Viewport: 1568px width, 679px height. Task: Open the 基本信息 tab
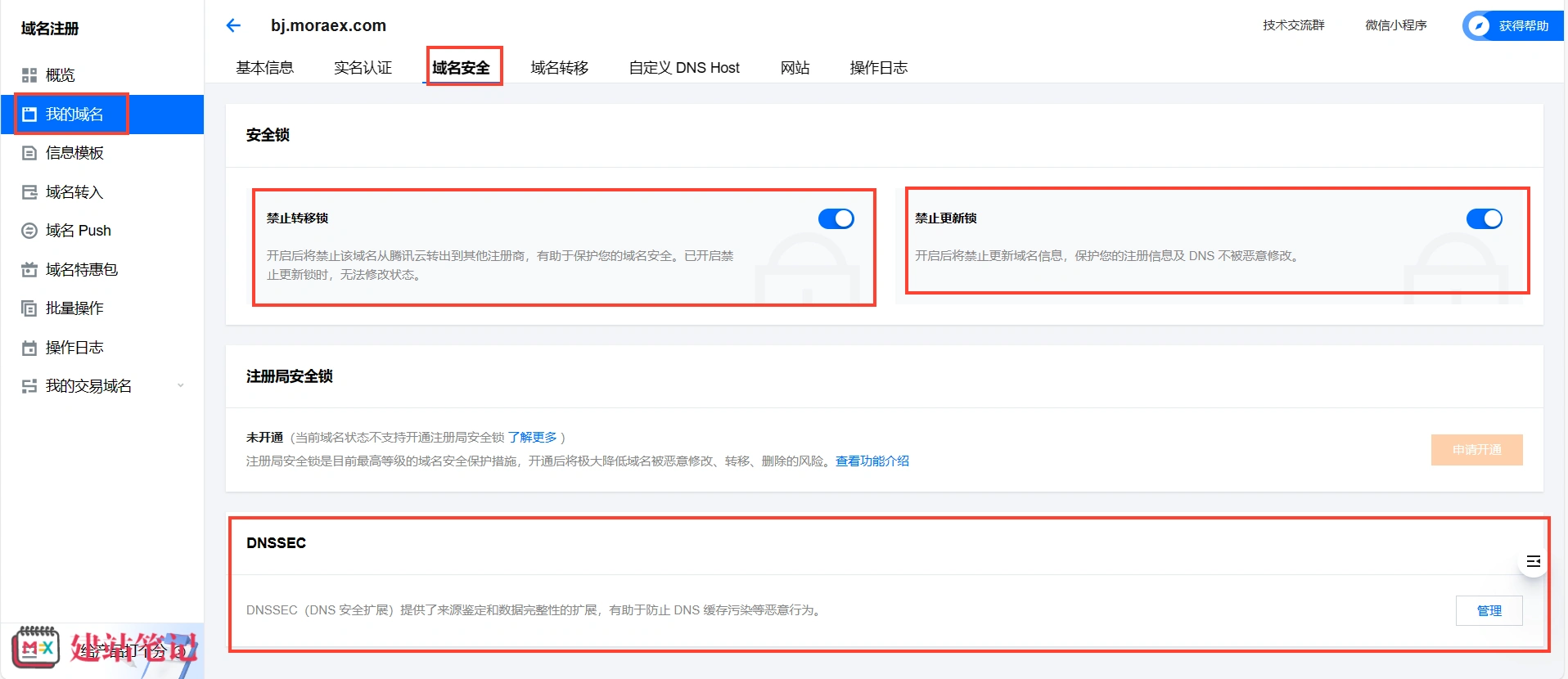click(265, 68)
